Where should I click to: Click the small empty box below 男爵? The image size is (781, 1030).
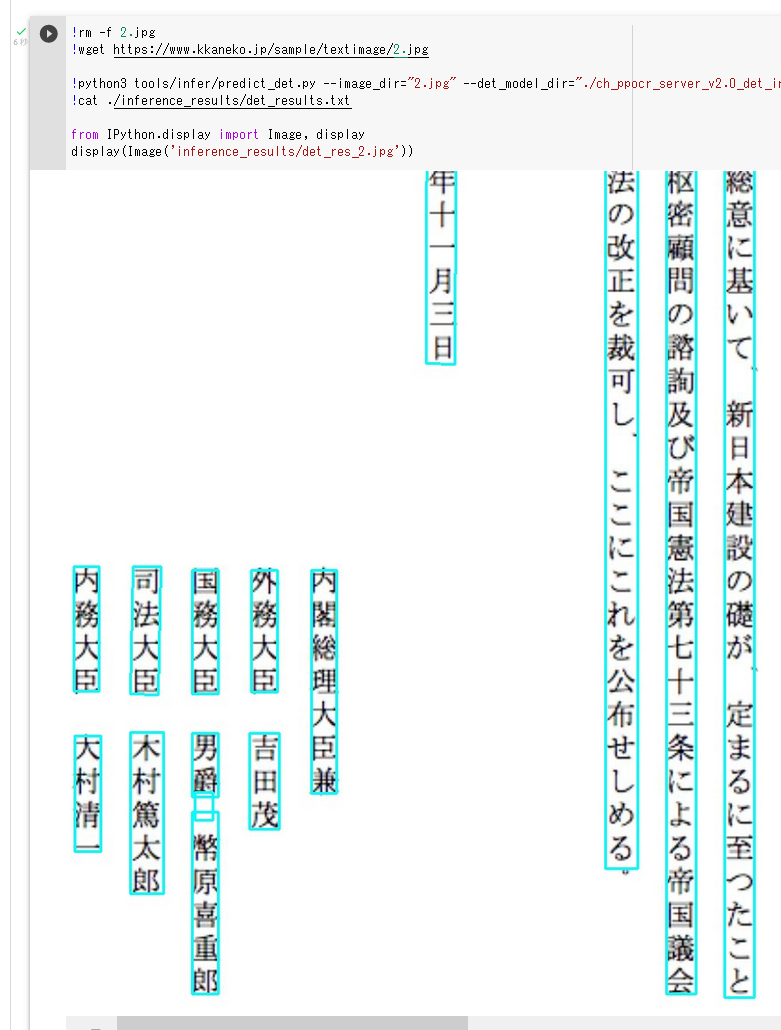coord(204,805)
